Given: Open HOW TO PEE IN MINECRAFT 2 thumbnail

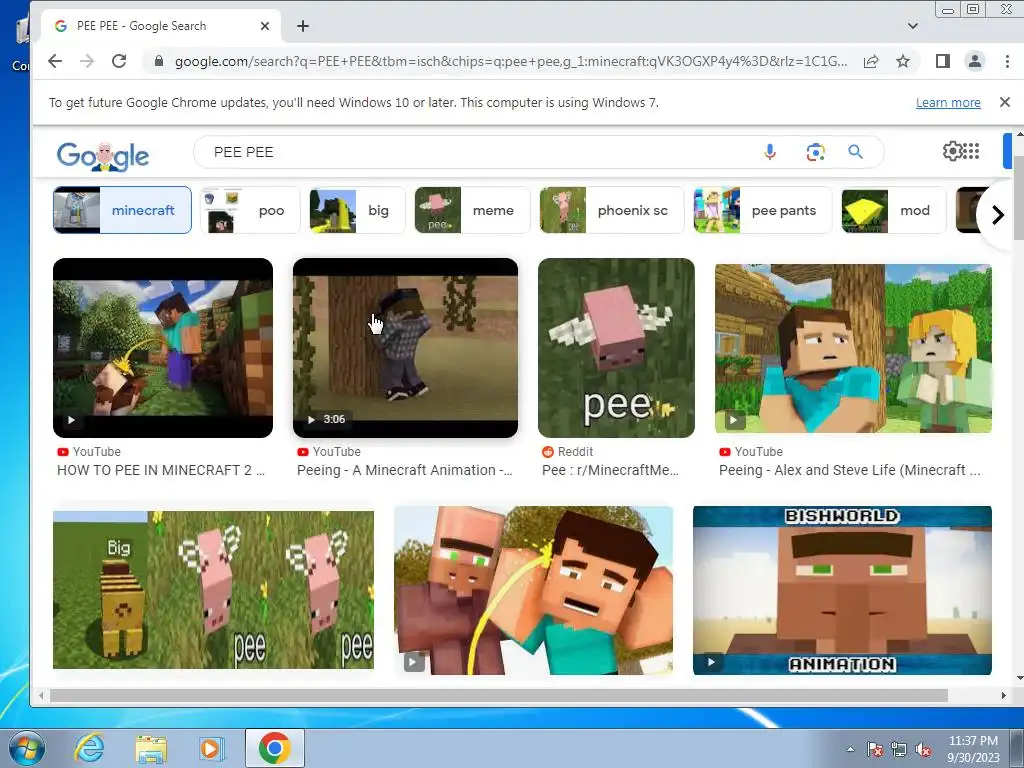Looking at the screenshot, I should click(x=163, y=348).
